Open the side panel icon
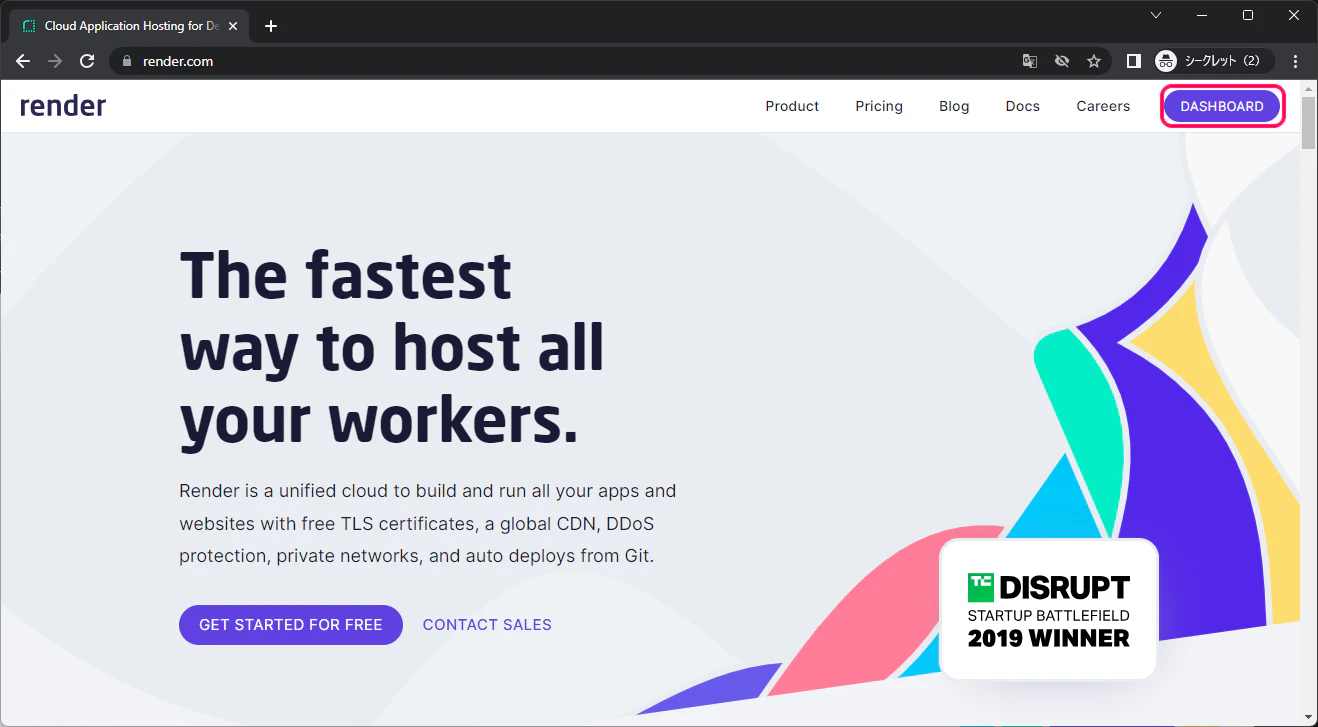1318x727 pixels. click(x=1133, y=61)
